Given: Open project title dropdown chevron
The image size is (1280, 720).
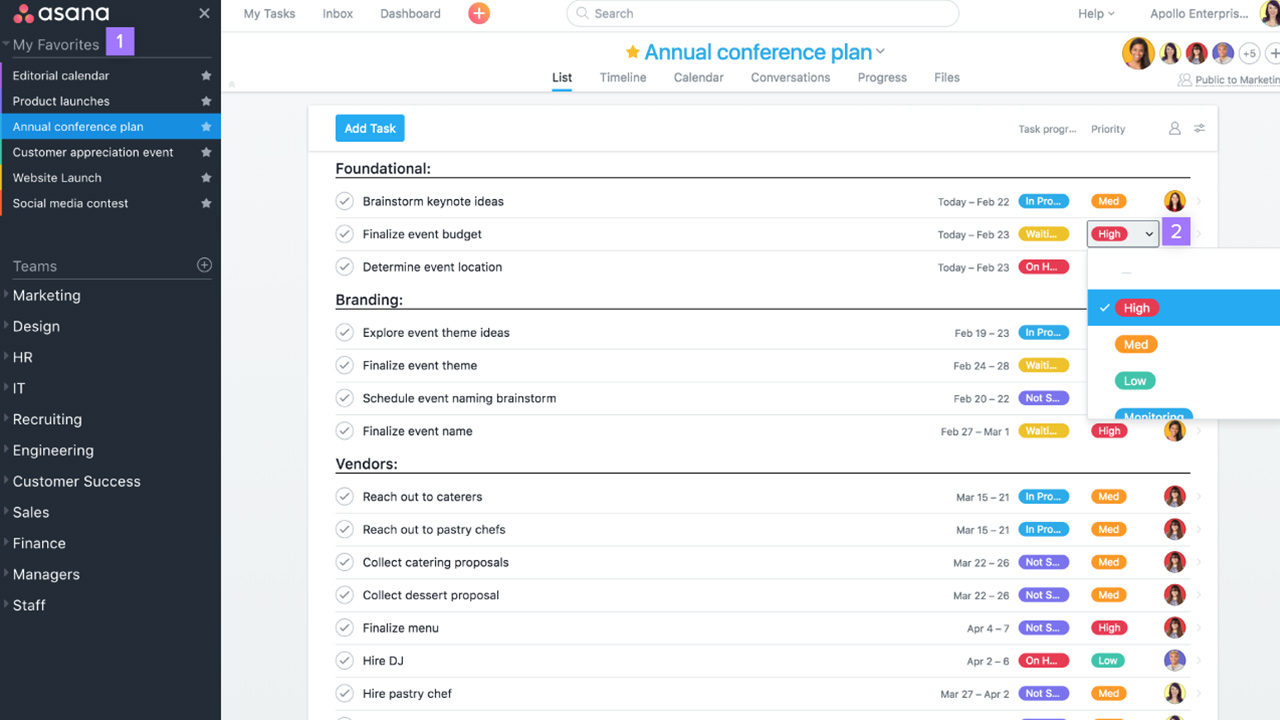Looking at the screenshot, I should (880, 52).
